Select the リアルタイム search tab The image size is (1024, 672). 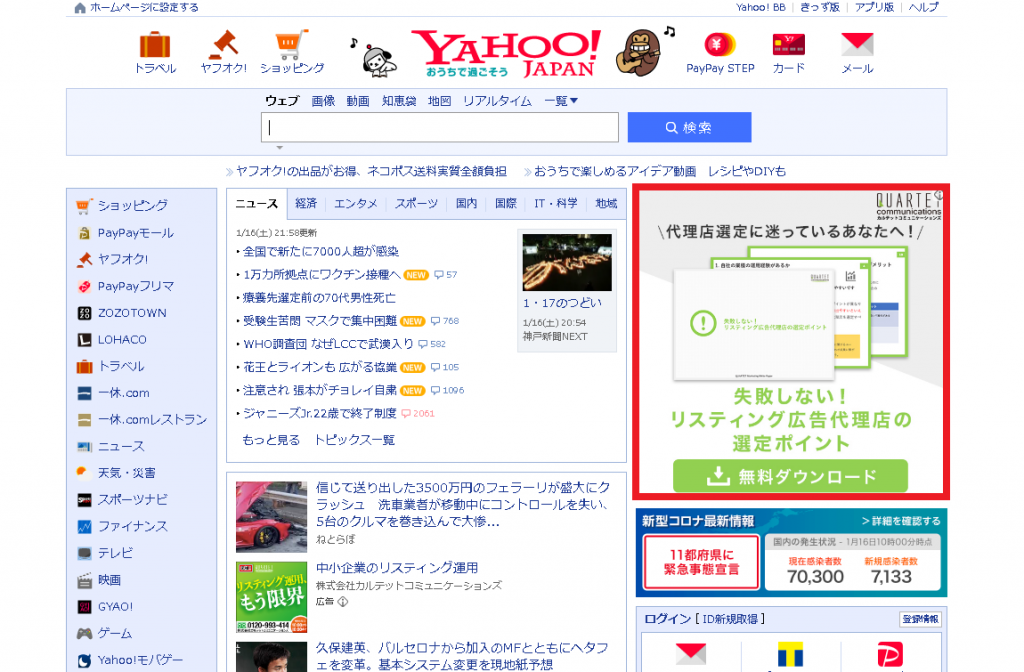497,101
